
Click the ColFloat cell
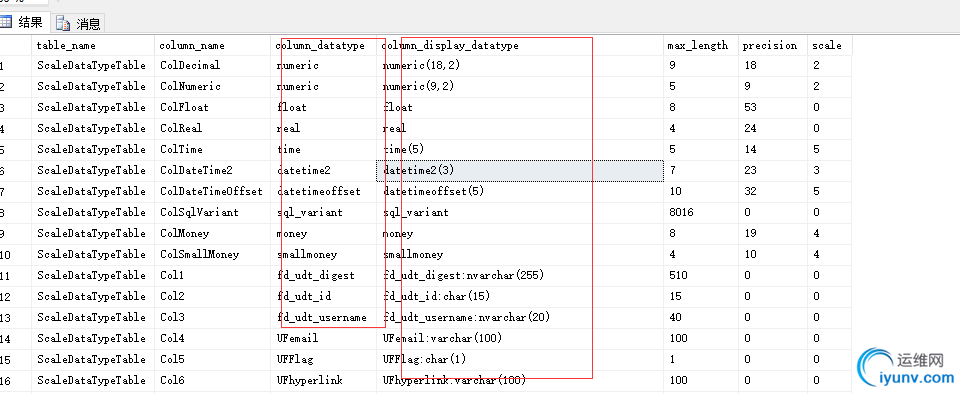click(212, 107)
